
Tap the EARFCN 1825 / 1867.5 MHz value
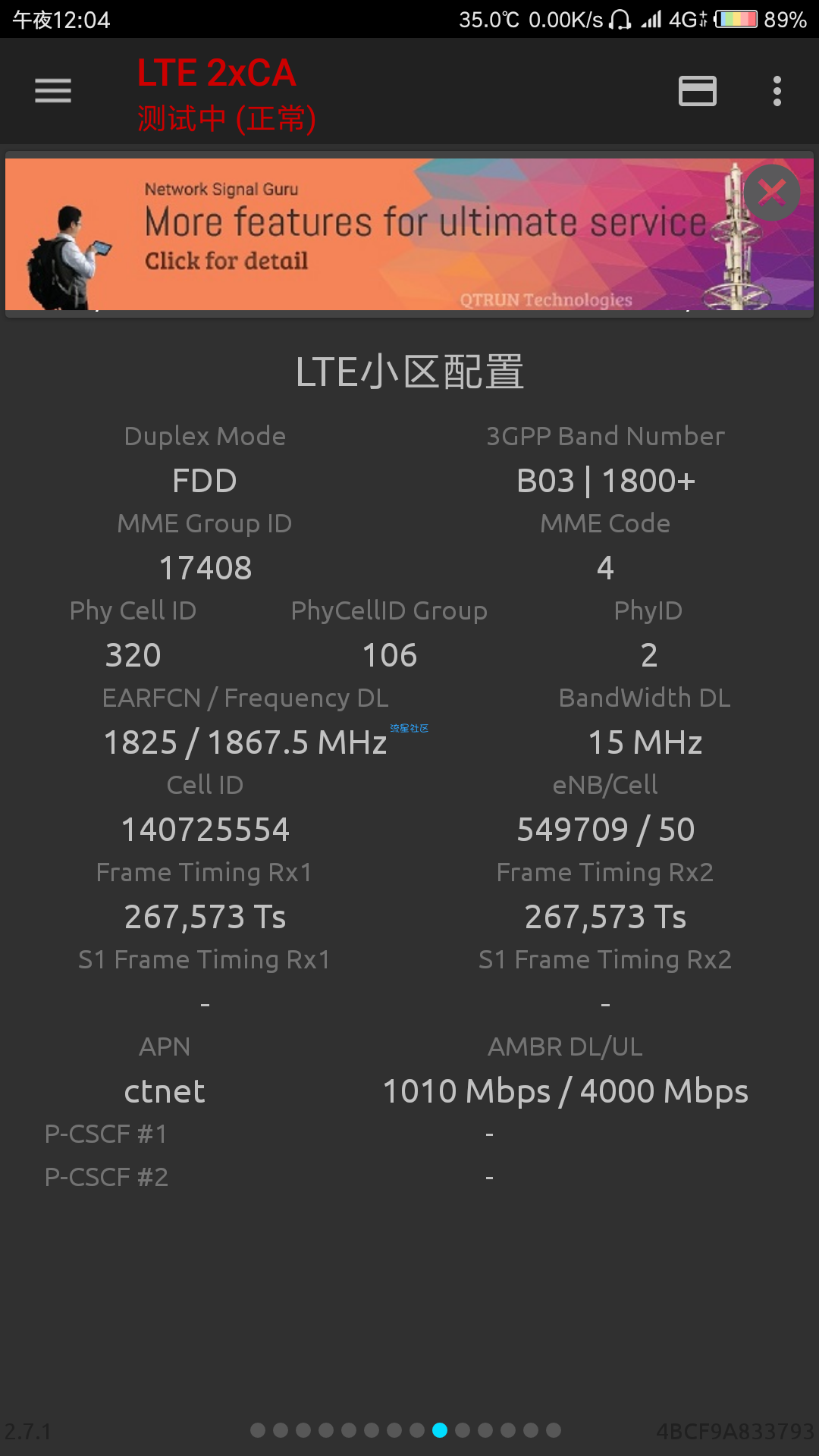(x=245, y=742)
